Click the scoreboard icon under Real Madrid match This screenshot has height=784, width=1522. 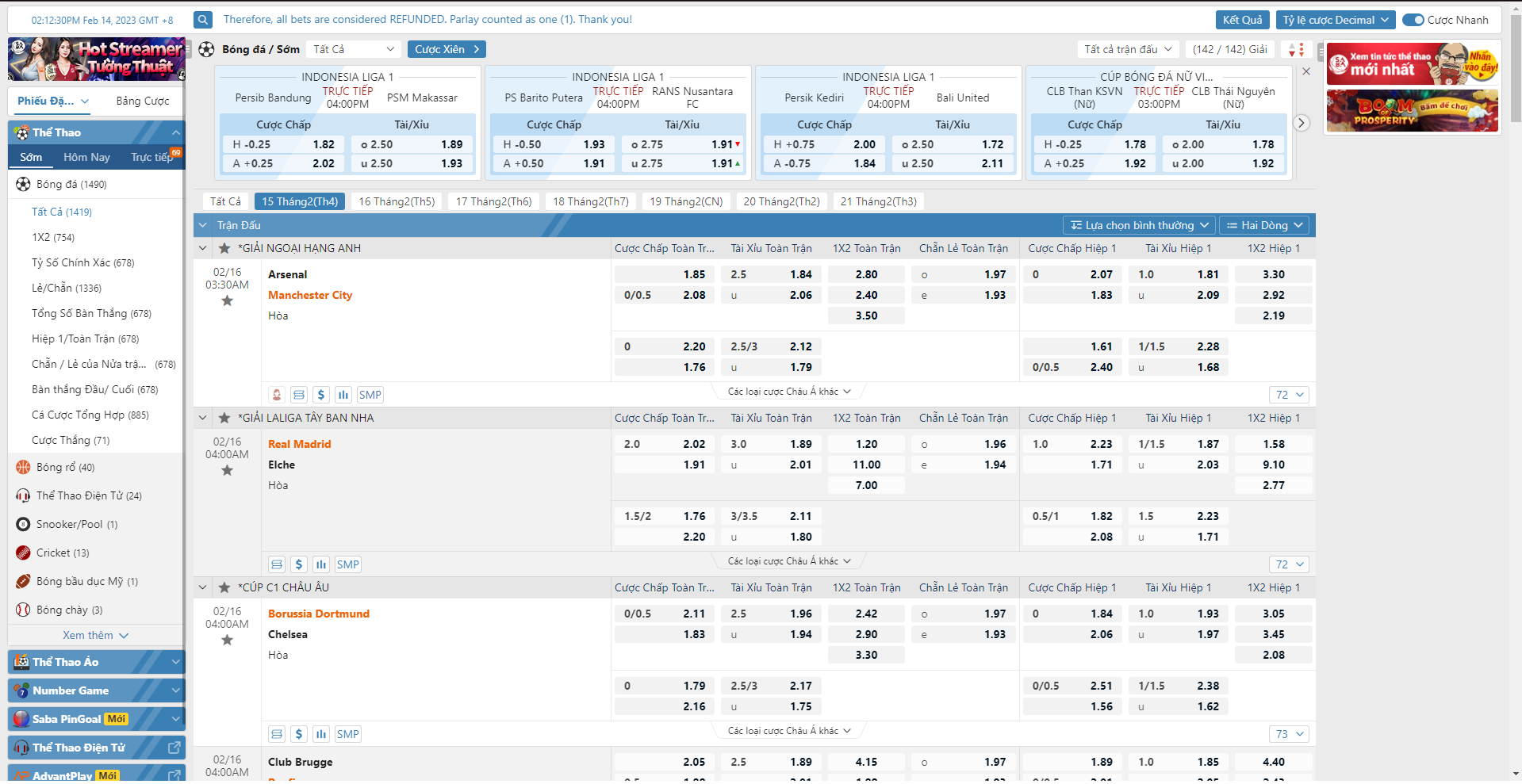277,564
